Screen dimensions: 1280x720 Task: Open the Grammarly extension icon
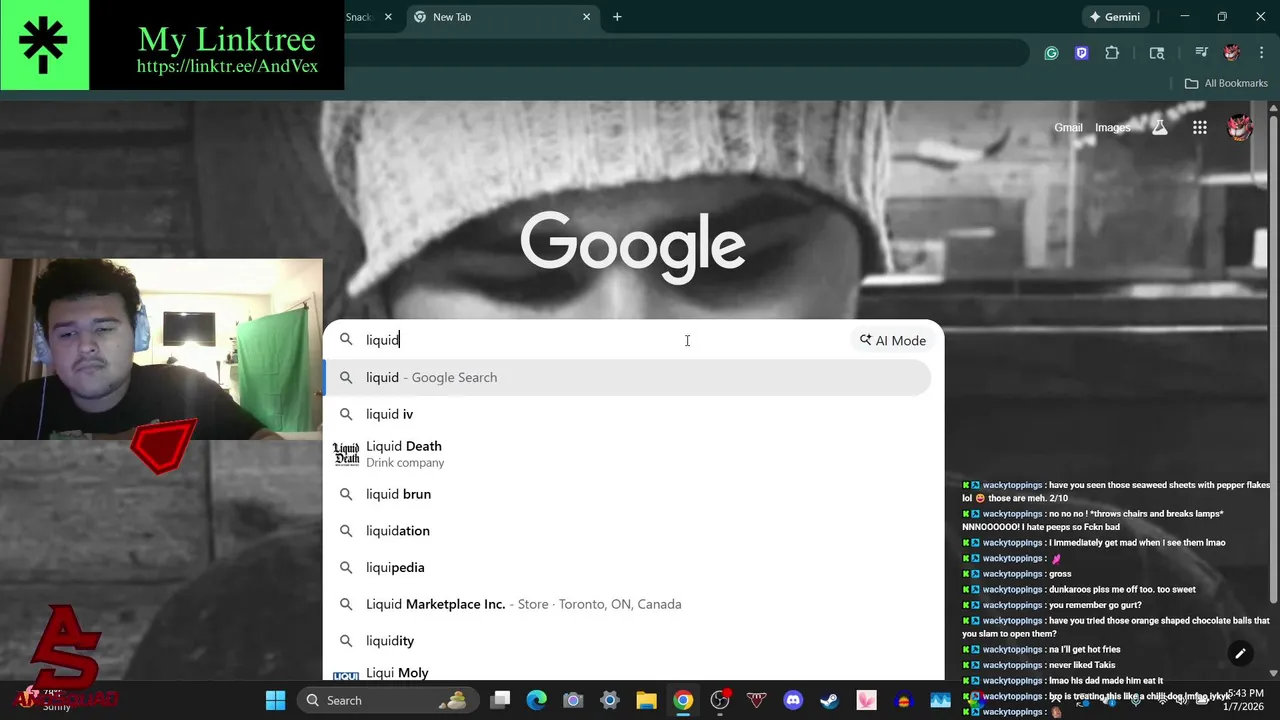[x=1051, y=53]
